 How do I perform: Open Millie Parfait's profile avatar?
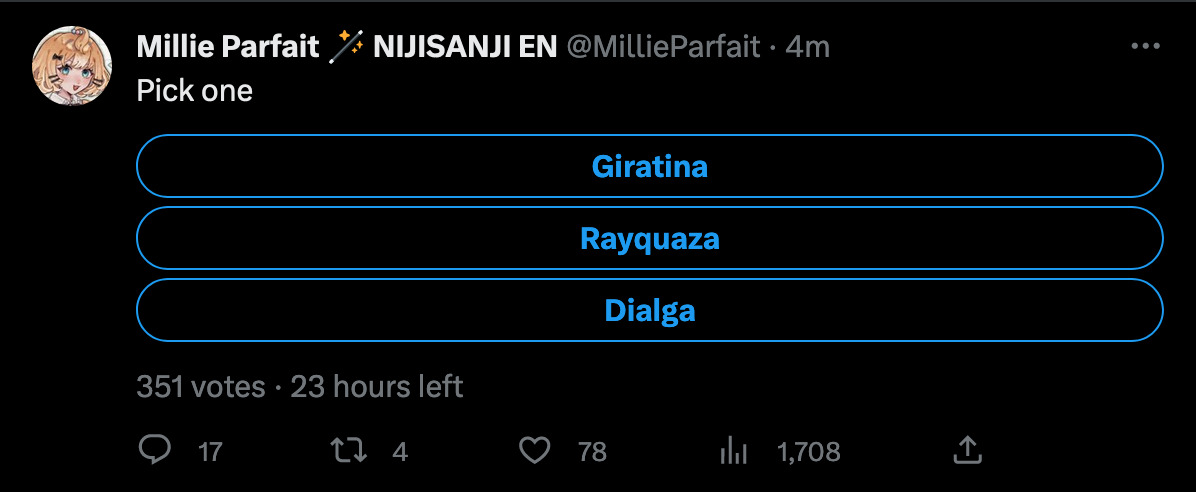pyautogui.click(x=72, y=66)
